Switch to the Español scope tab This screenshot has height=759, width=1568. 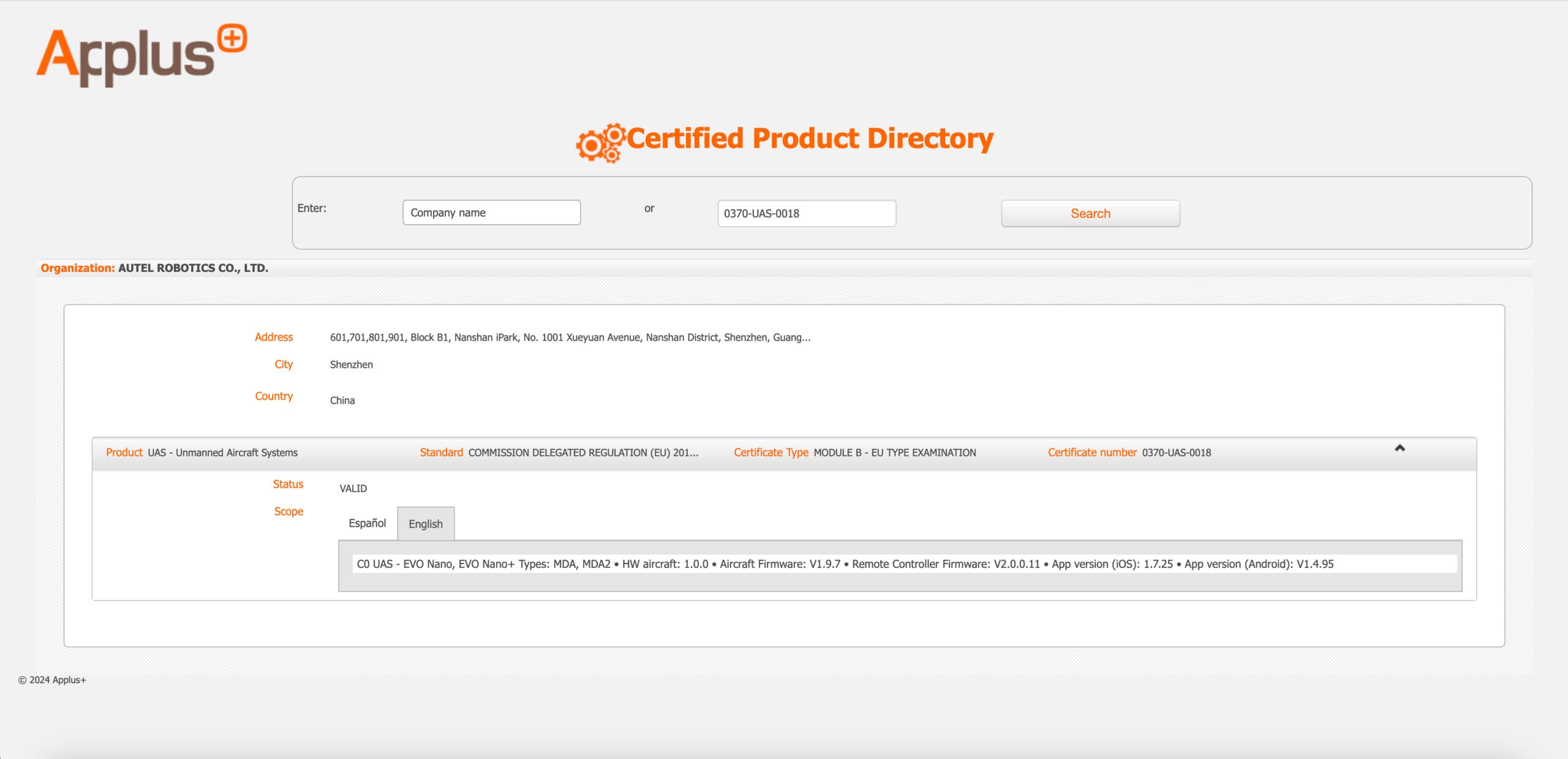click(x=367, y=523)
